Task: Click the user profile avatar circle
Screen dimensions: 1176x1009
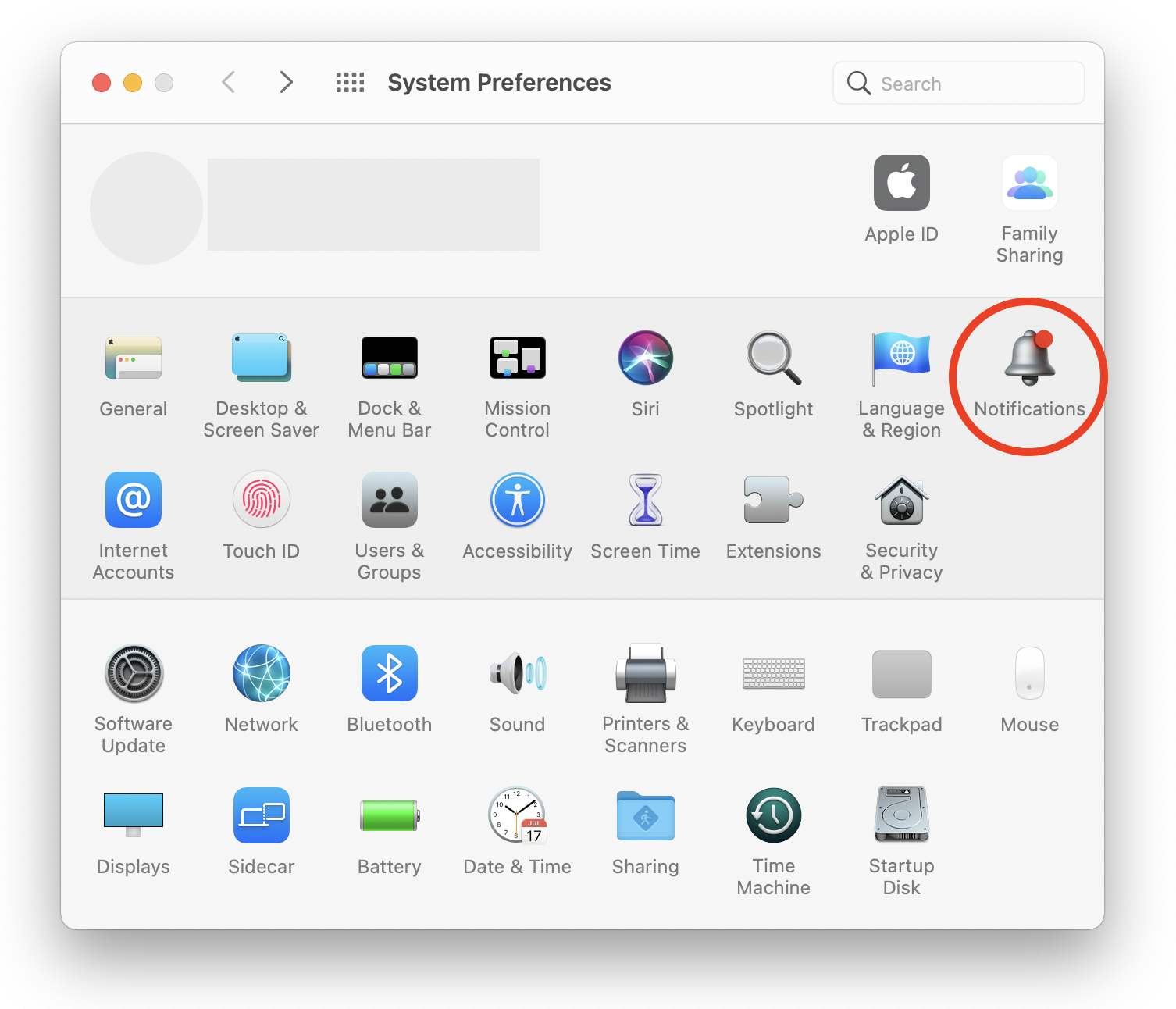Action: coord(146,208)
